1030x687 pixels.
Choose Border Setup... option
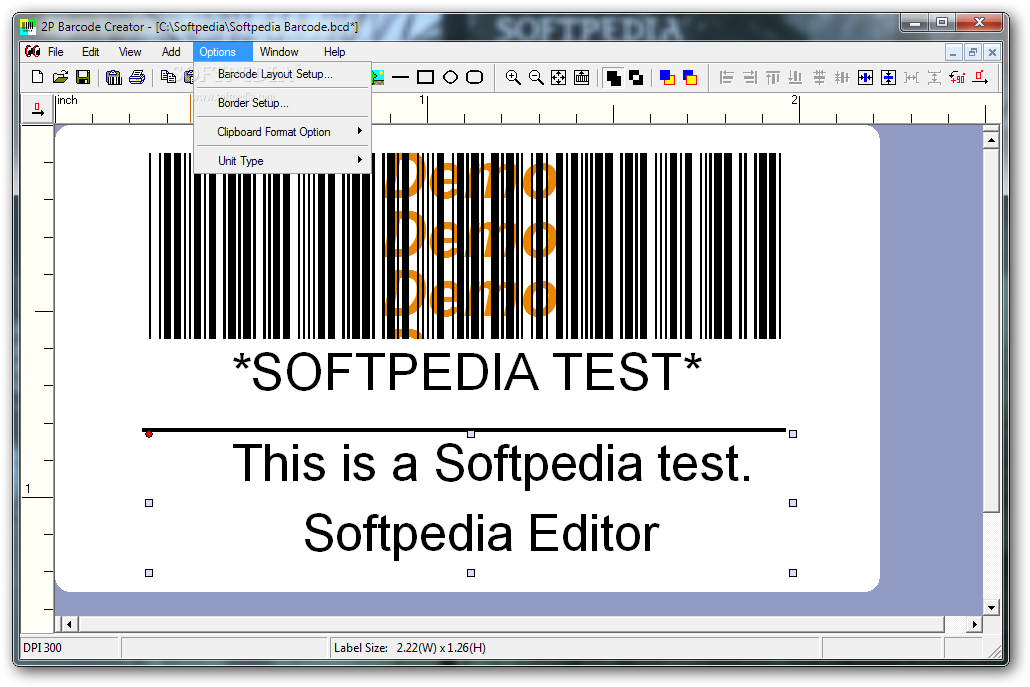coord(282,103)
